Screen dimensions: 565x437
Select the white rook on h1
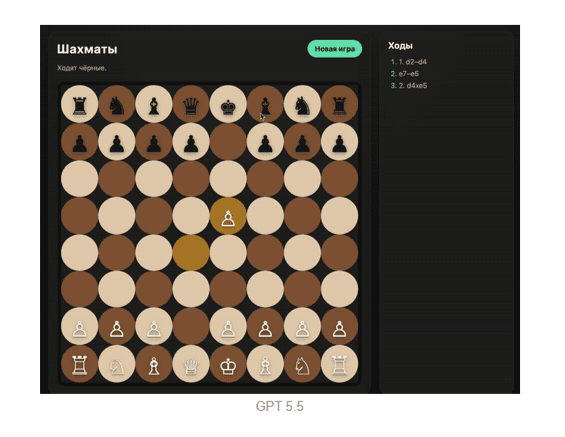(339, 364)
